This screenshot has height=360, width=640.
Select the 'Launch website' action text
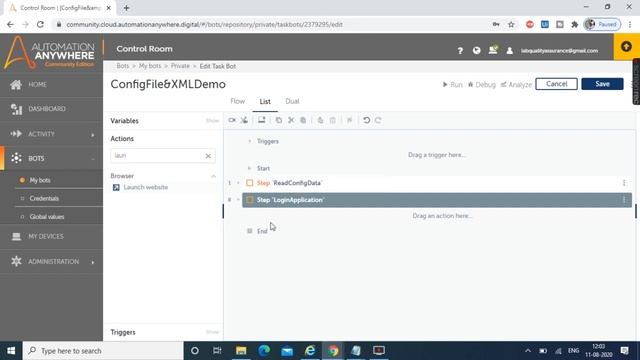146,187
